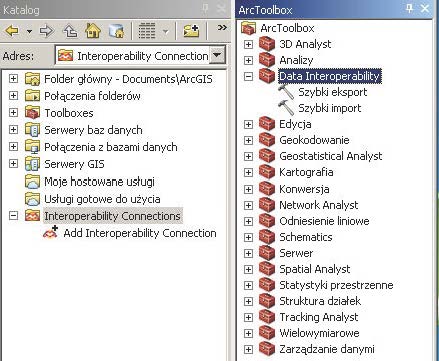This screenshot has height=361, width=439.
Task: Select the Moje hostowane usługi item
Action: point(99,182)
